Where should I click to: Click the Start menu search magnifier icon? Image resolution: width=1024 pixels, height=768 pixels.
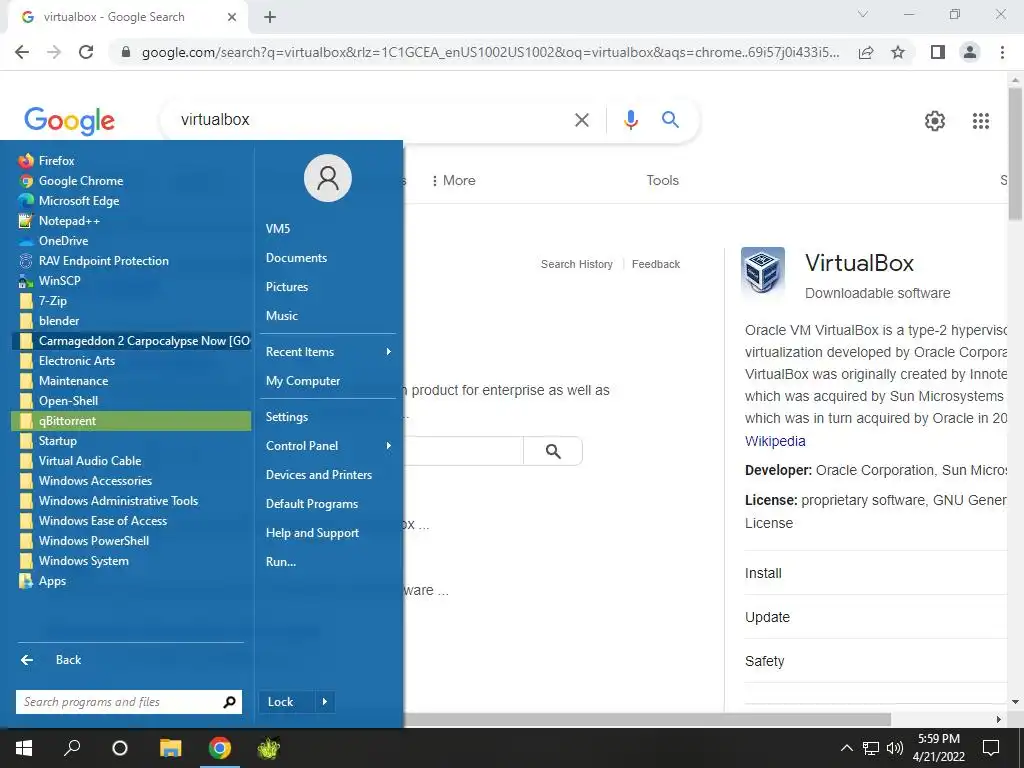(229, 702)
